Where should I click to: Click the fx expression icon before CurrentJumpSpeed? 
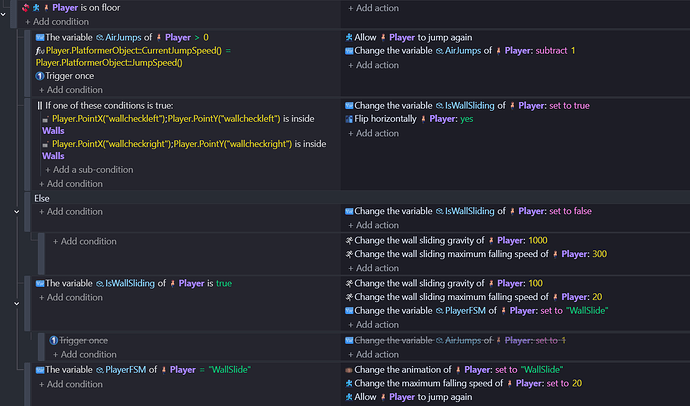click(40, 51)
